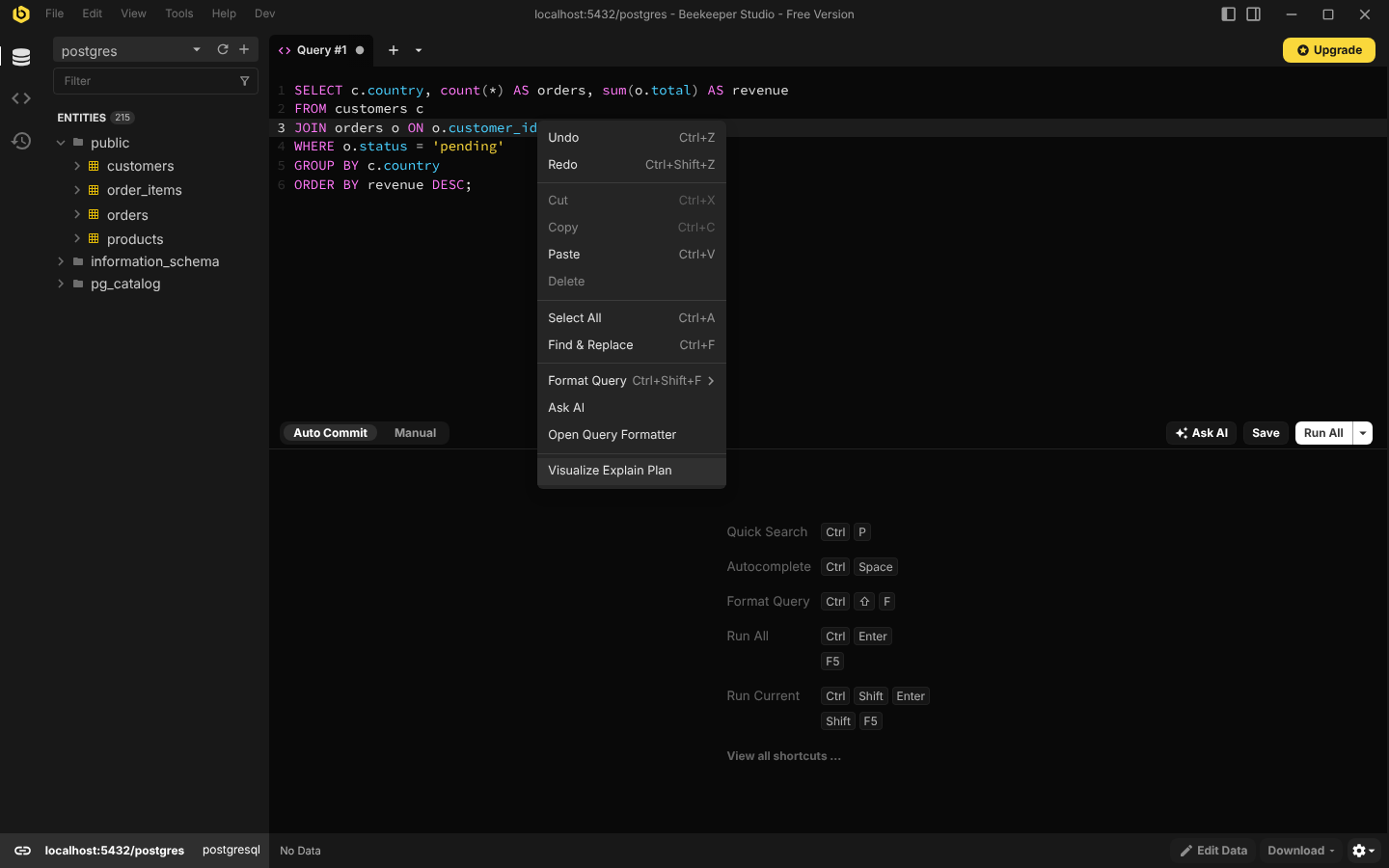1389x868 pixels.
Task: Open the Download dropdown in status bar
Action: pos(1301,851)
